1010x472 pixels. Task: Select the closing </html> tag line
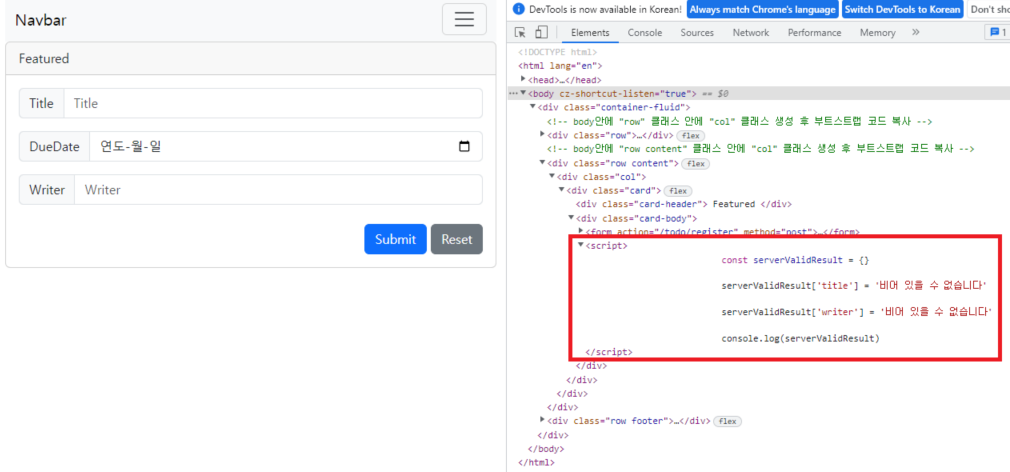tap(537, 463)
